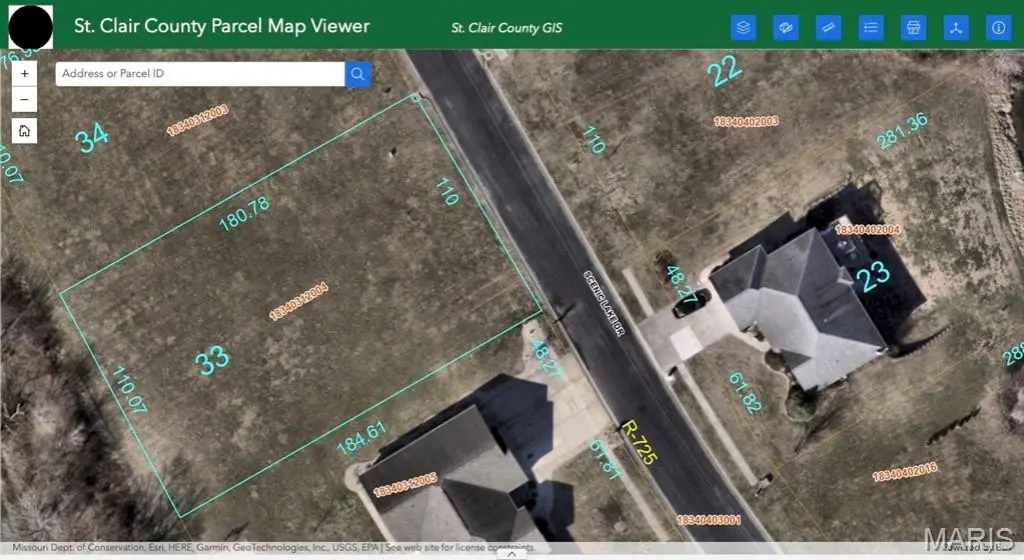Click the search magnifier button

click(x=357, y=74)
